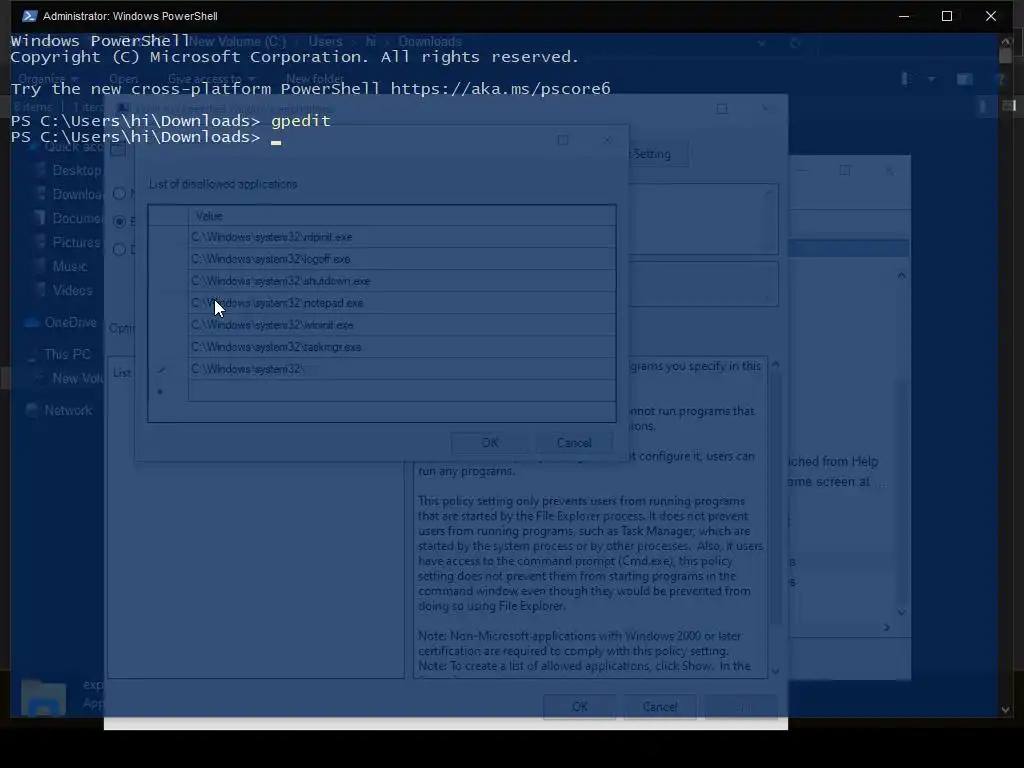This screenshot has height=768, width=1024.
Task: Minimize the Administrator PowerShell window
Action: pos(904,16)
